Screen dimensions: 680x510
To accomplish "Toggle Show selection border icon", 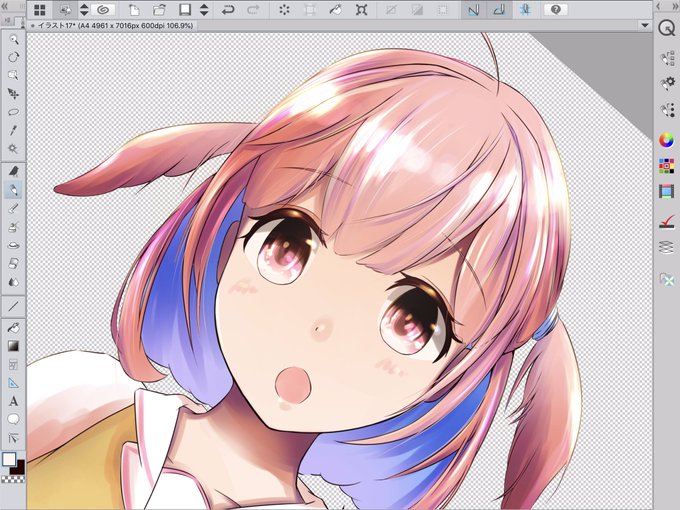I will pyautogui.click(x=442, y=10).
